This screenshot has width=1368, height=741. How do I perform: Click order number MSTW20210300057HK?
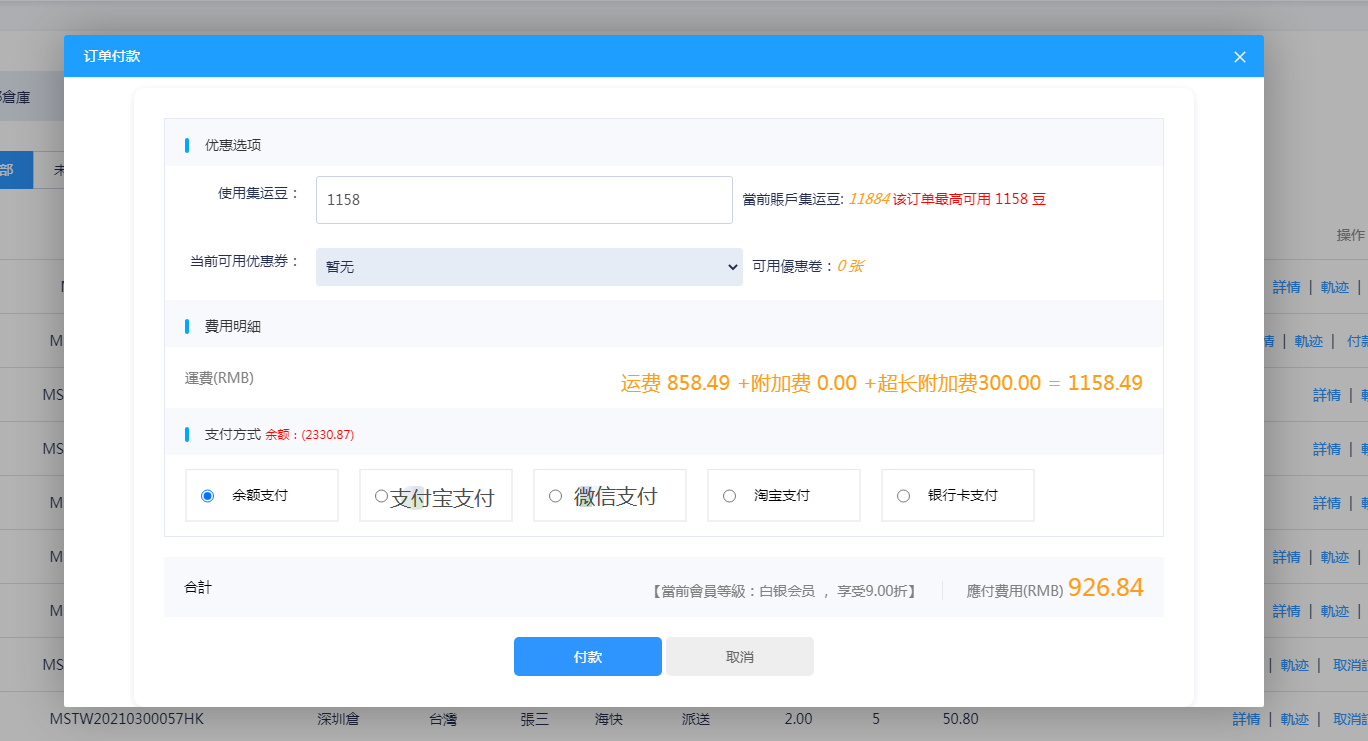click(127, 719)
